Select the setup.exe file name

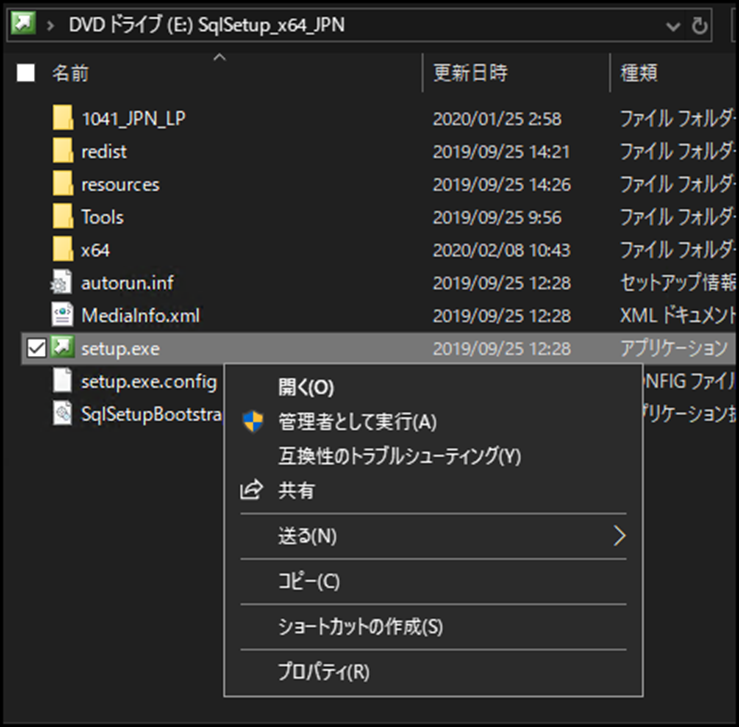(120, 349)
